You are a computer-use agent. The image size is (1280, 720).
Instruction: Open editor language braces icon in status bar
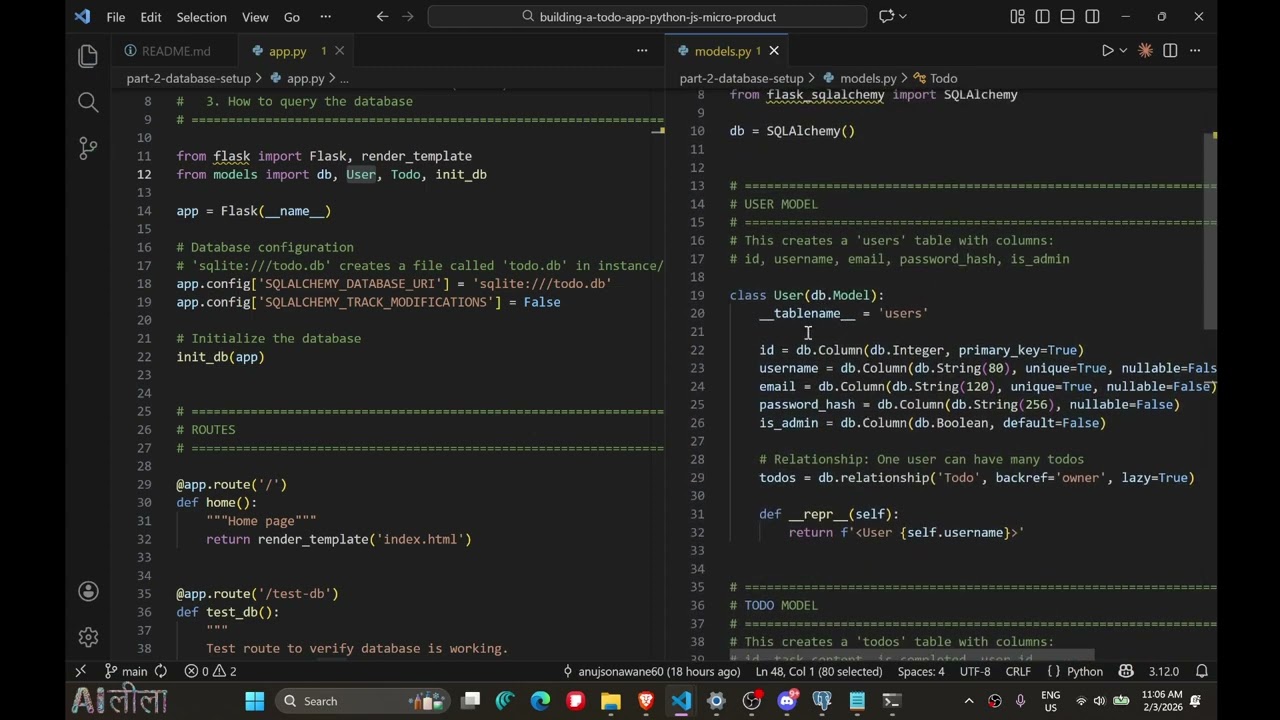[x=1053, y=671]
